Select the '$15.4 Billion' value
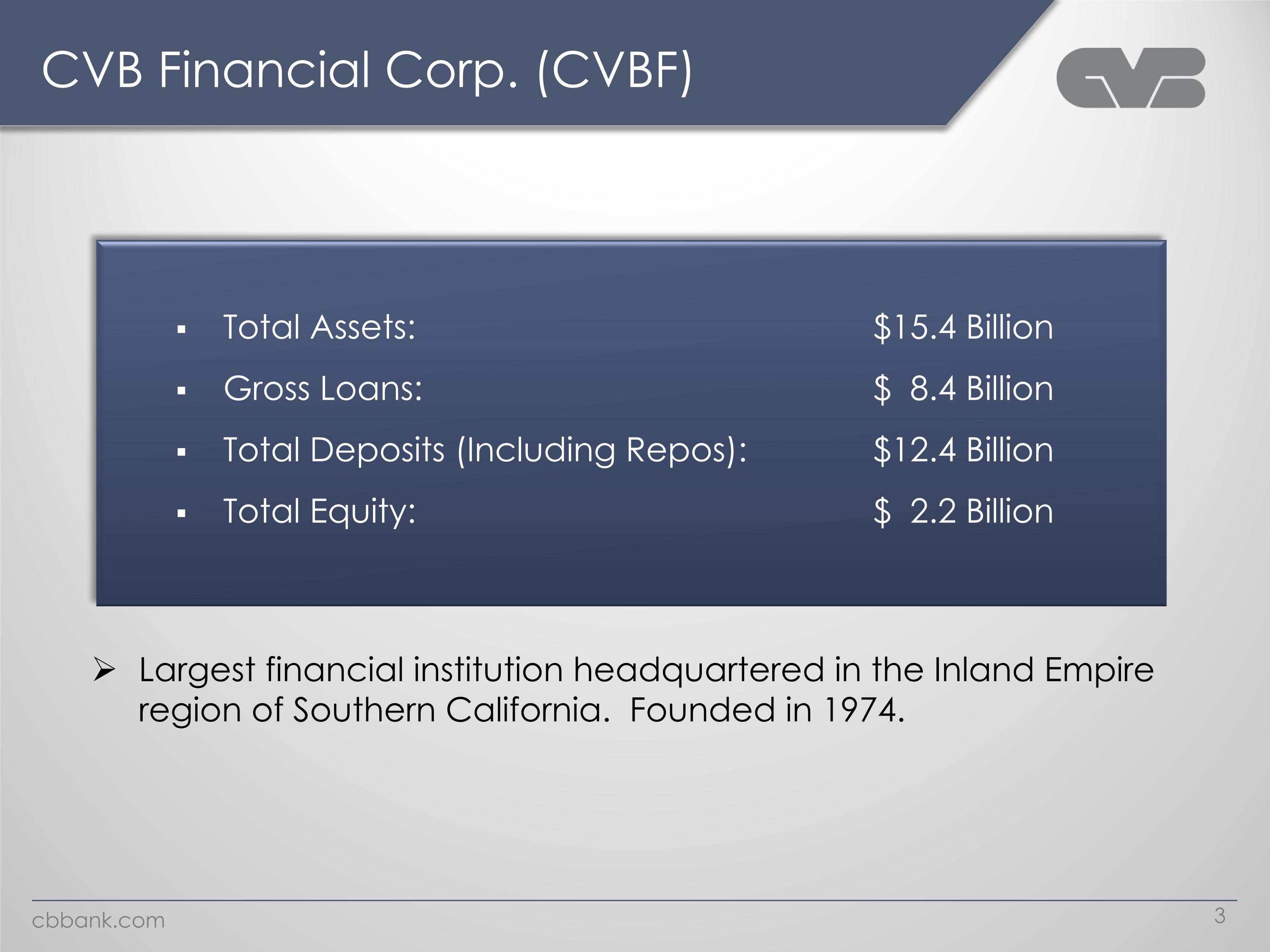 tap(964, 327)
